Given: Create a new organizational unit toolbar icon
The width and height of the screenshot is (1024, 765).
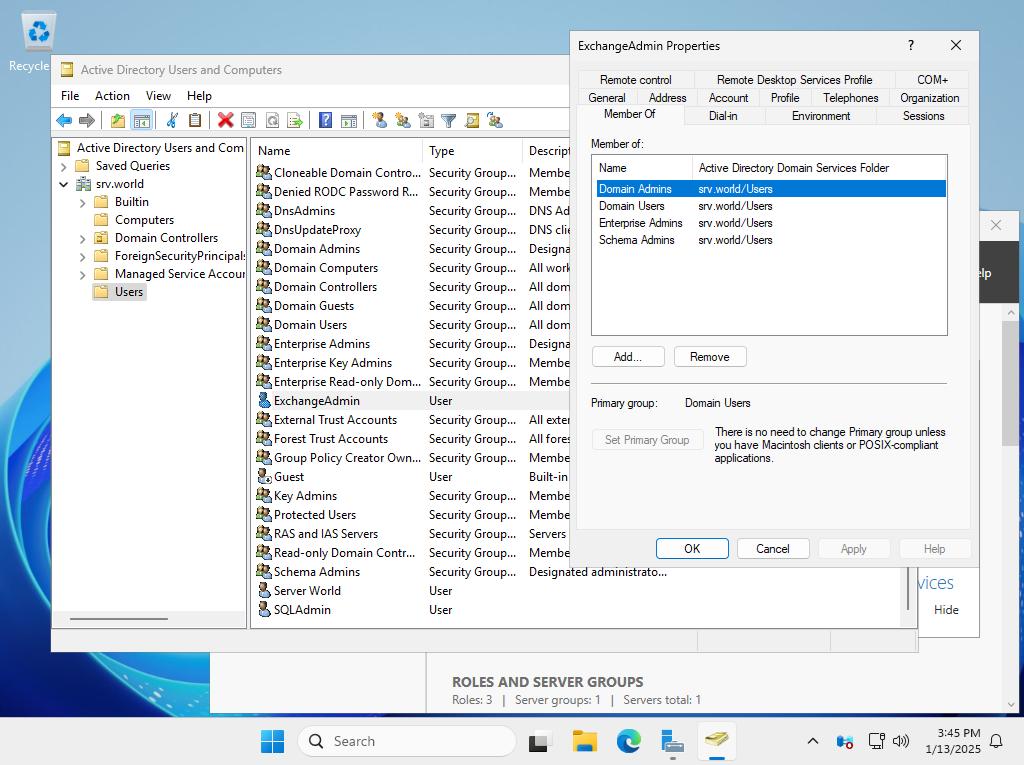Looking at the screenshot, I should (x=426, y=120).
